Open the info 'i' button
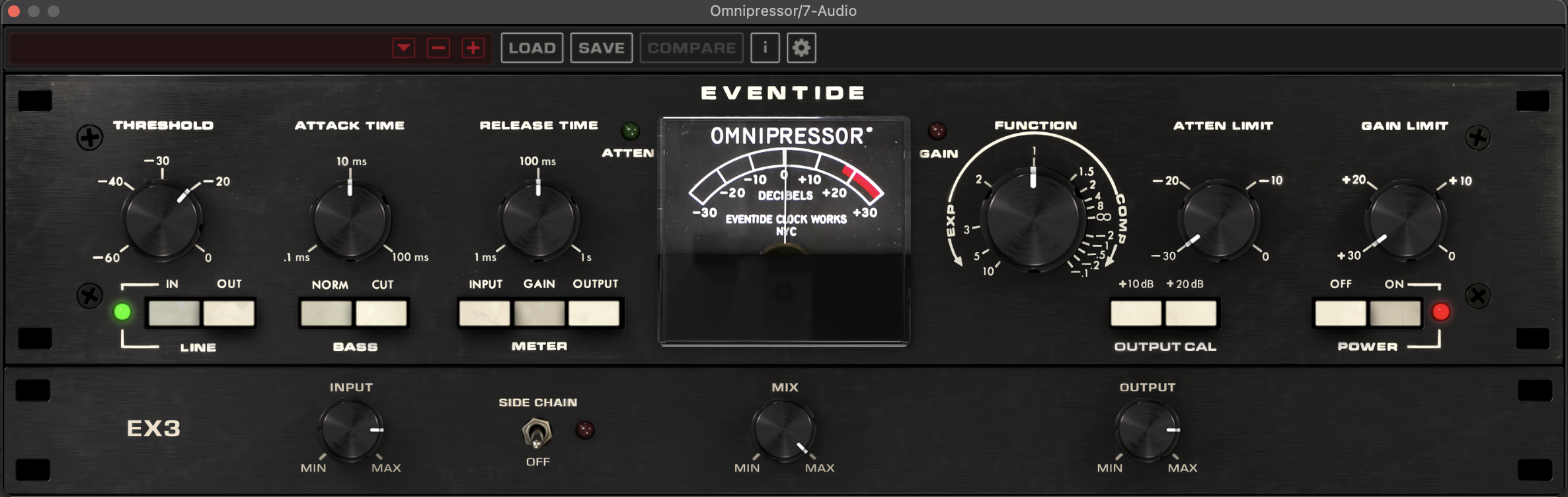1568x497 pixels. click(x=765, y=48)
